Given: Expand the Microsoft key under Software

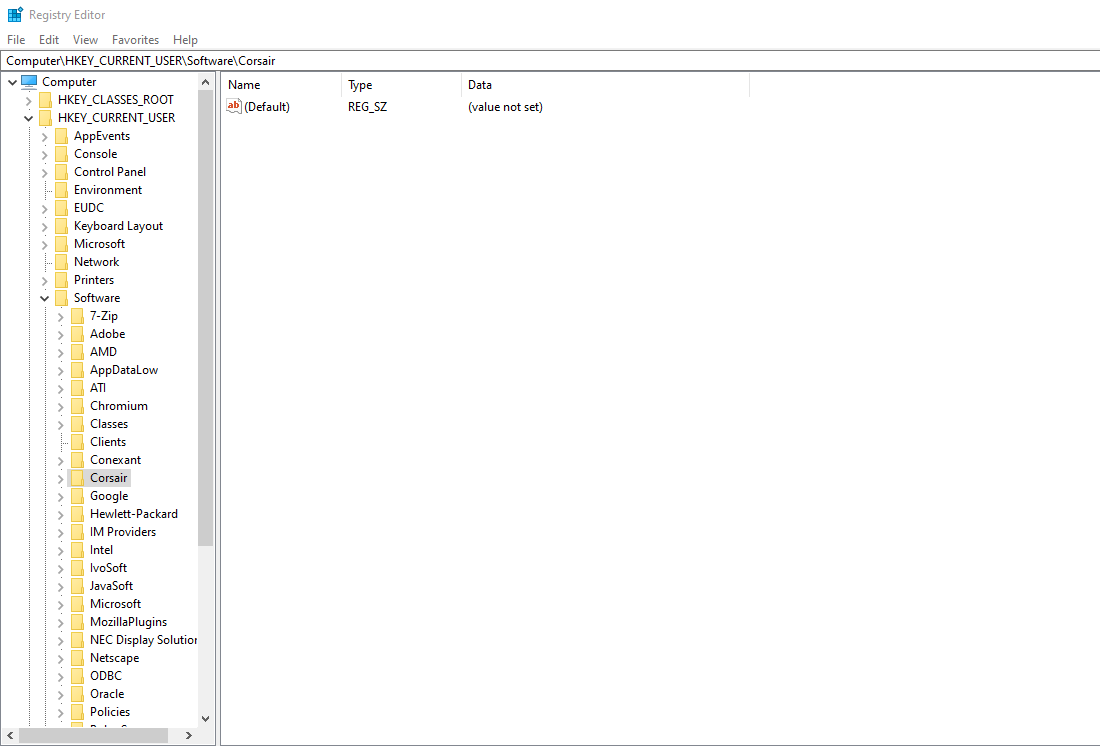Looking at the screenshot, I should pos(61,603).
